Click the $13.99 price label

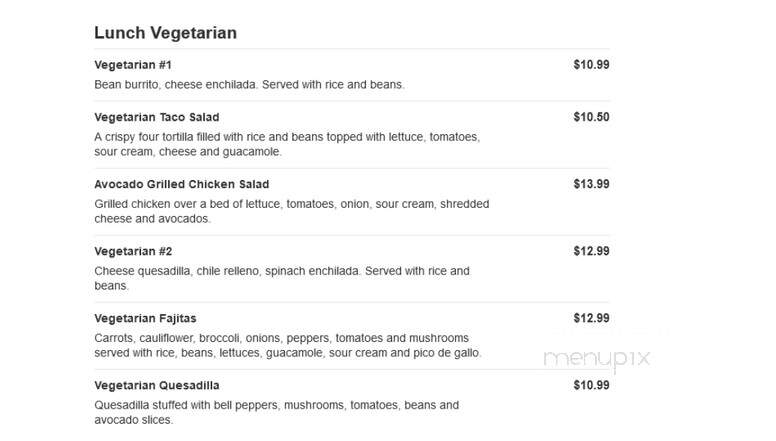point(591,184)
